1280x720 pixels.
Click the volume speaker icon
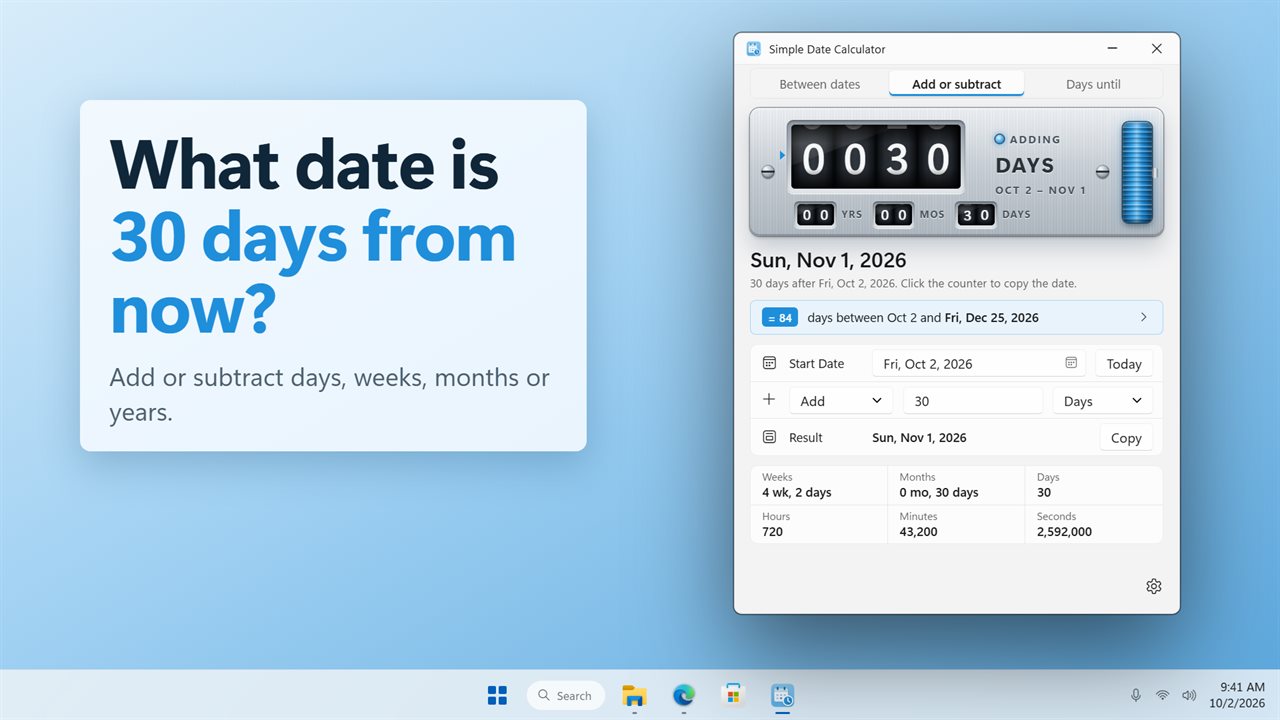click(1189, 695)
